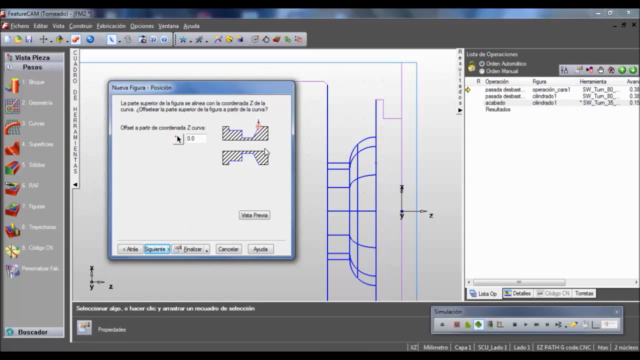Screen dimensions: 640x360
Task: Open Personalizar Fab step in Pasos panel
Action: point(32,270)
